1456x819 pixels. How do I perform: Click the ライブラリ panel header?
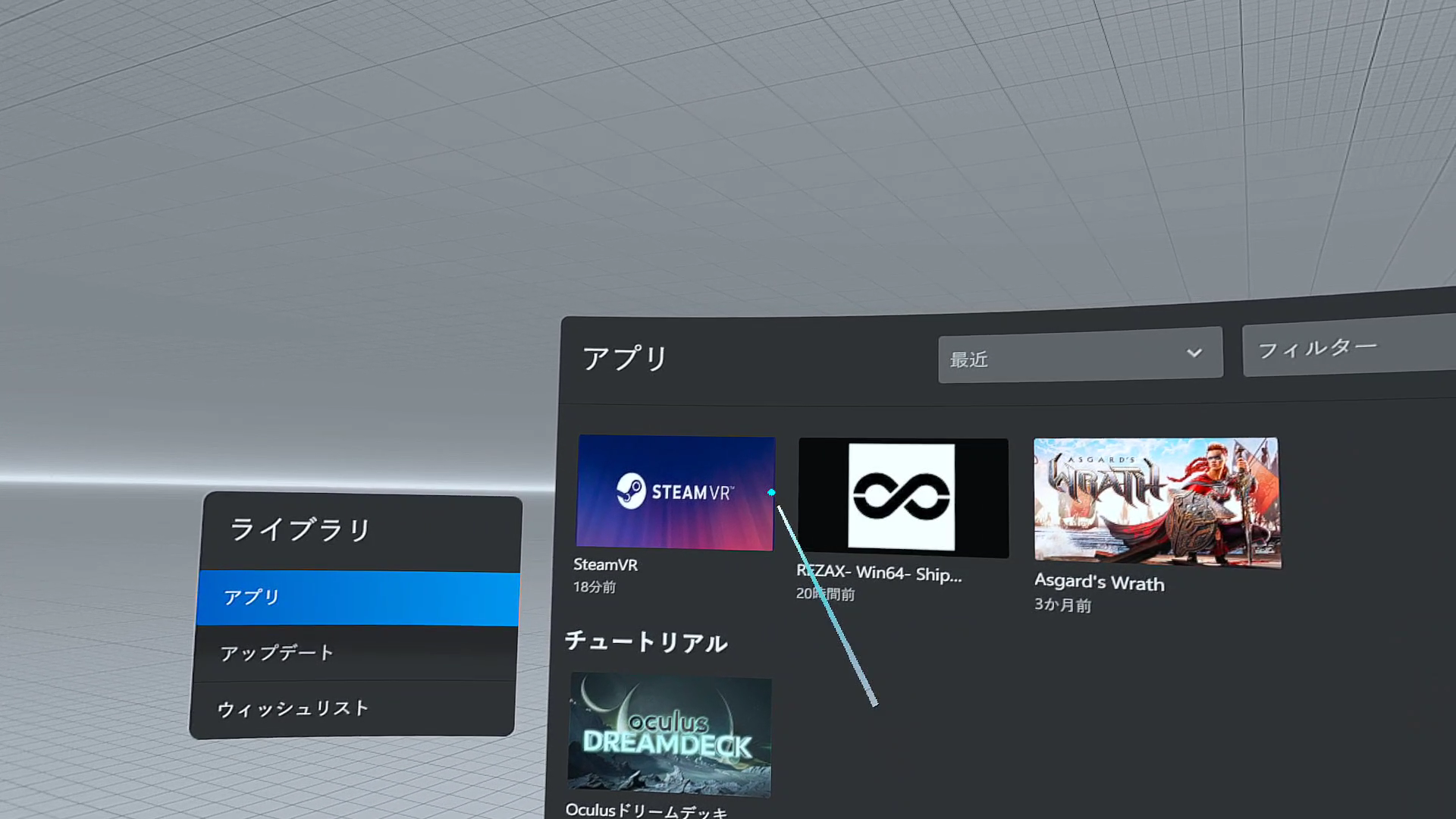pos(300,529)
